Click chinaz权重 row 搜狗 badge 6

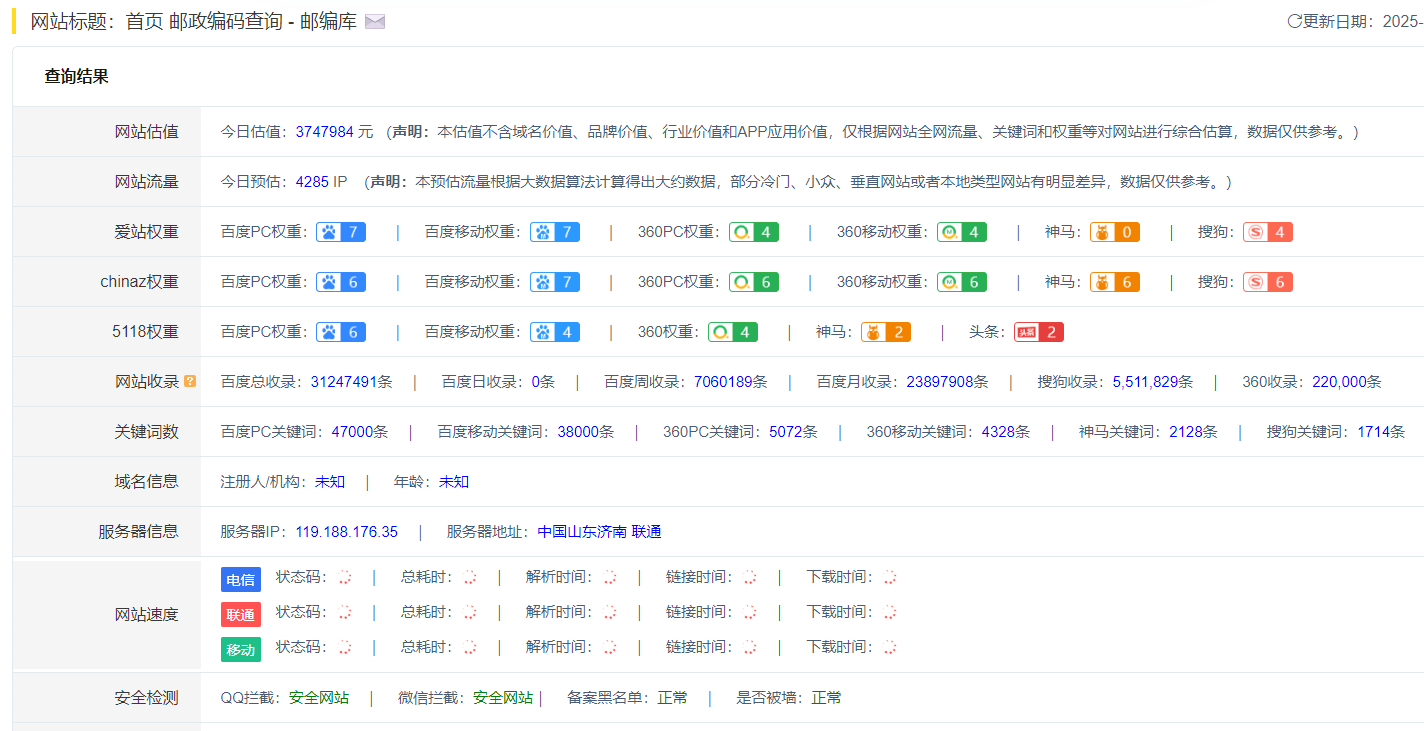tap(1268, 282)
